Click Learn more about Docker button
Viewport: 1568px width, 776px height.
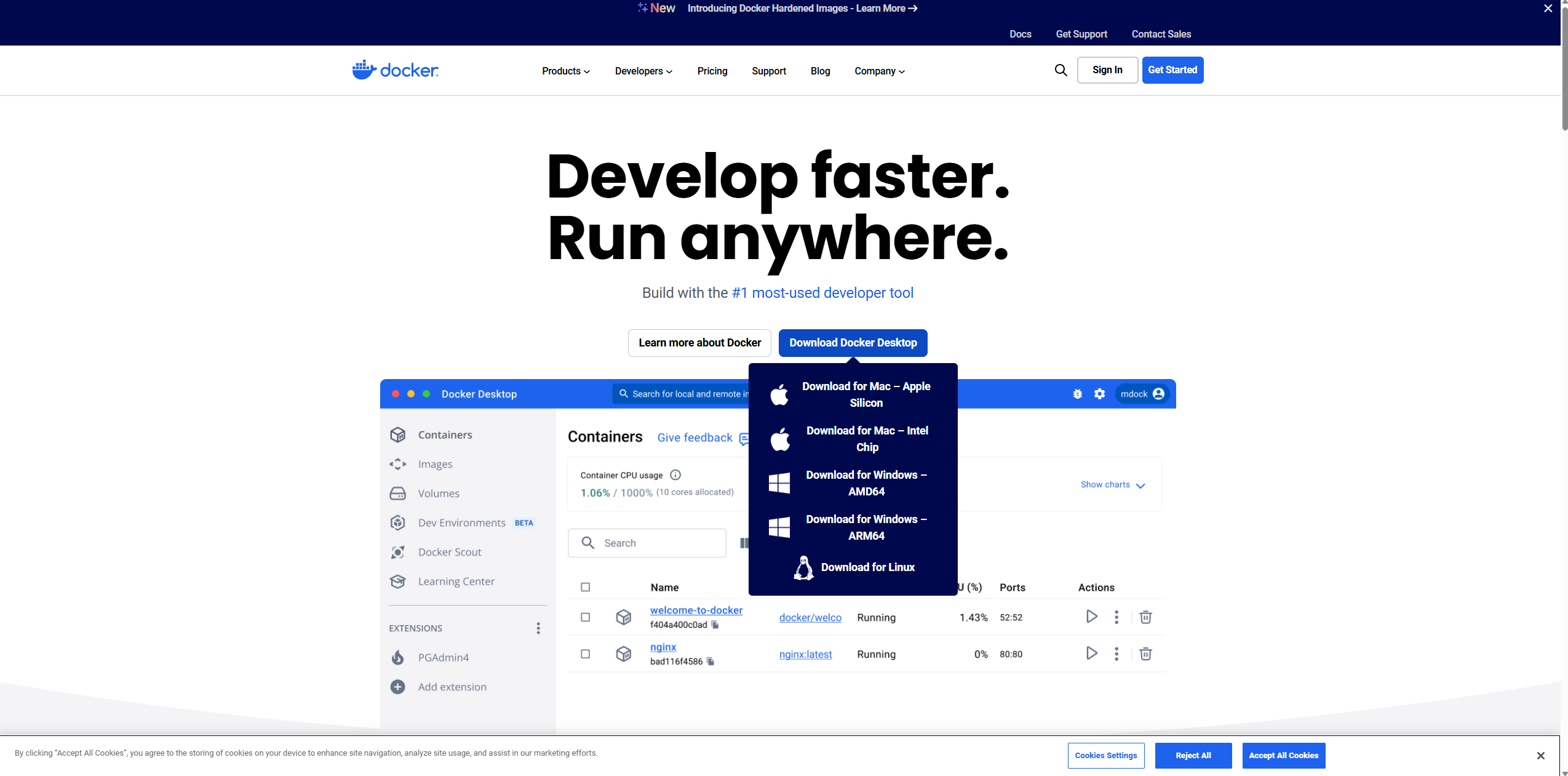coord(699,343)
